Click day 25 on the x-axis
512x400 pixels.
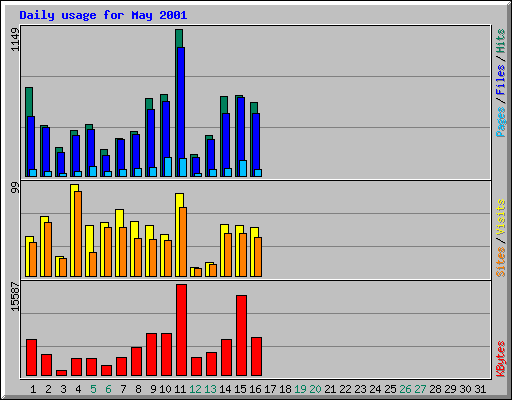pyautogui.click(x=390, y=389)
